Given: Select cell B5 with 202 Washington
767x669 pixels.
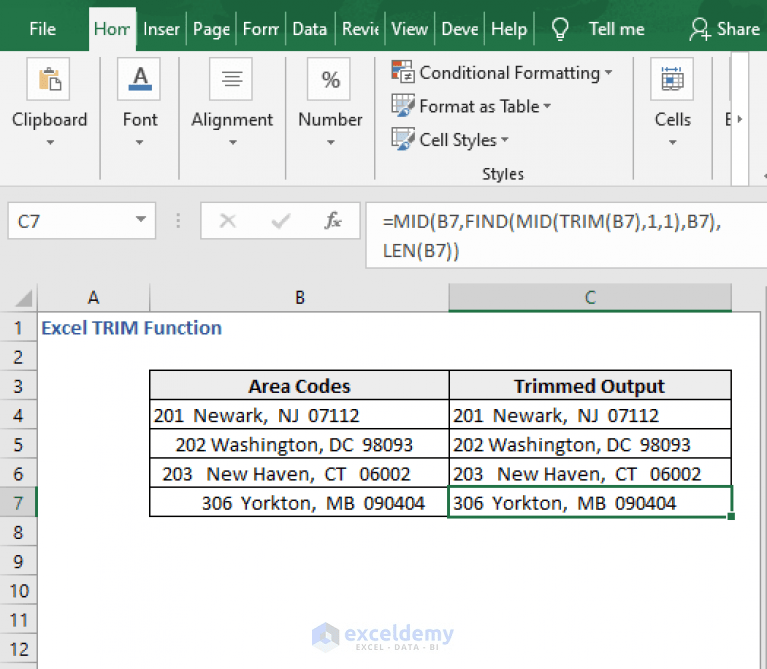Looking at the screenshot, I should pyautogui.click(x=299, y=445).
